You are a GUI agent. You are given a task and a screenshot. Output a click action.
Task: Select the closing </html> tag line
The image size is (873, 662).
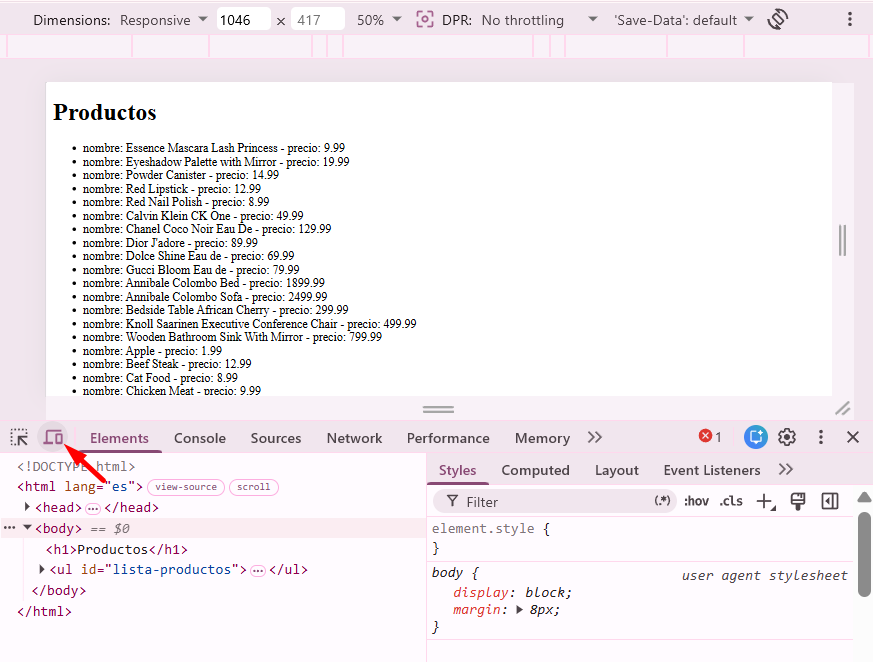[x=45, y=611]
